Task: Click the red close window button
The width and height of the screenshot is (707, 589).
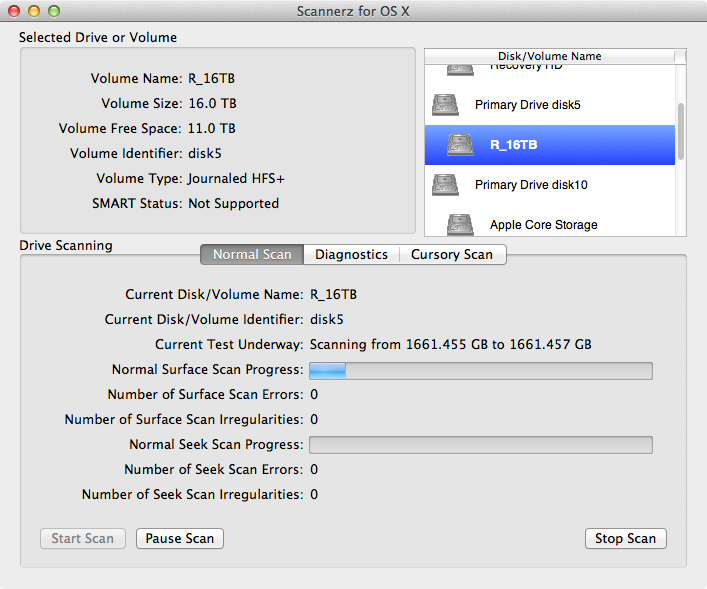Action: click(x=14, y=11)
